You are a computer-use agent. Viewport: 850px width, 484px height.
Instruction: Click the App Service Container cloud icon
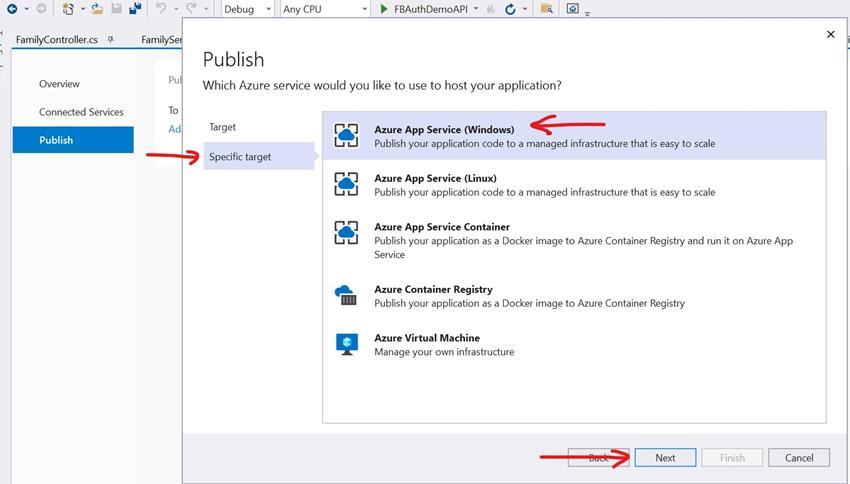click(x=346, y=233)
